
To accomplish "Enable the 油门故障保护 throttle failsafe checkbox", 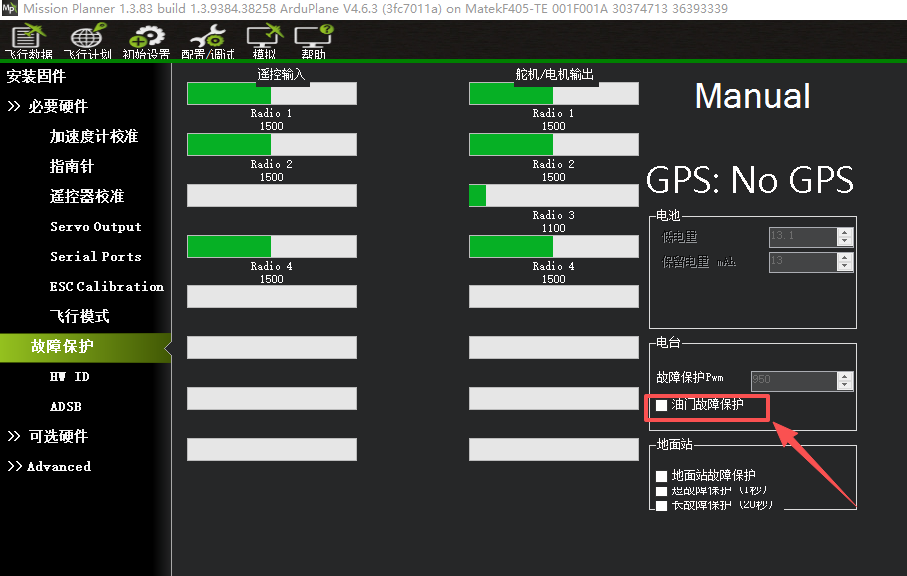I will [x=662, y=405].
